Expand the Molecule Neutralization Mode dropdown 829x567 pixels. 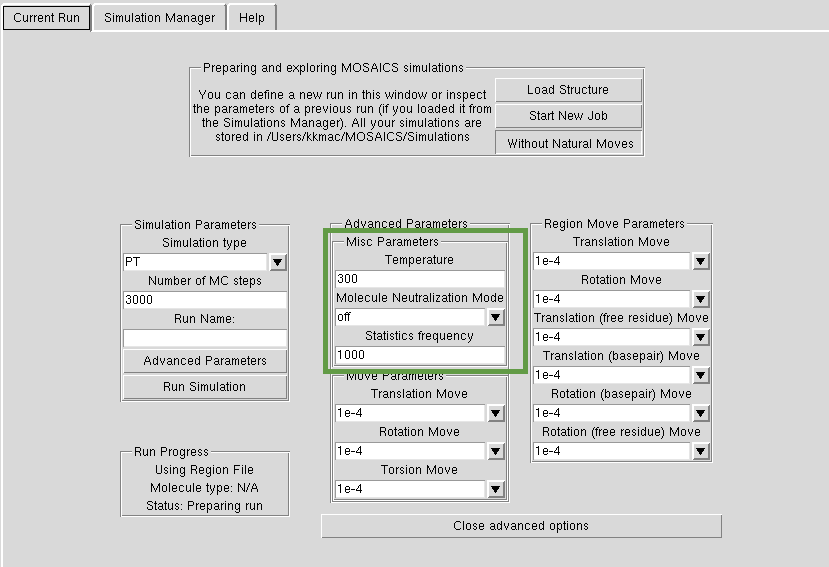(495, 317)
